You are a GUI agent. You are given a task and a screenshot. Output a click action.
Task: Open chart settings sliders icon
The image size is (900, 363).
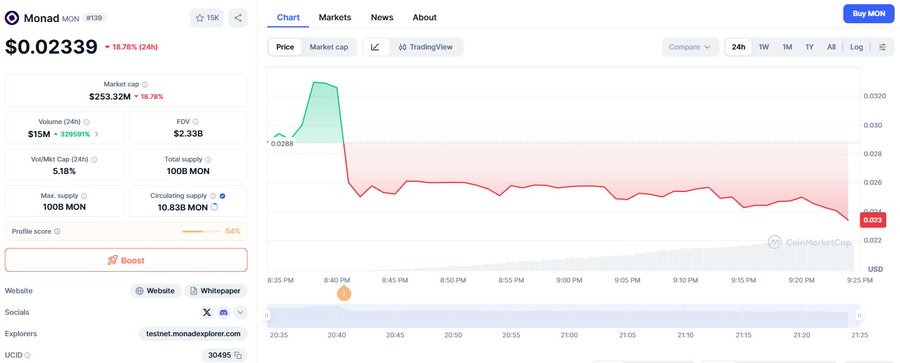coord(883,47)
